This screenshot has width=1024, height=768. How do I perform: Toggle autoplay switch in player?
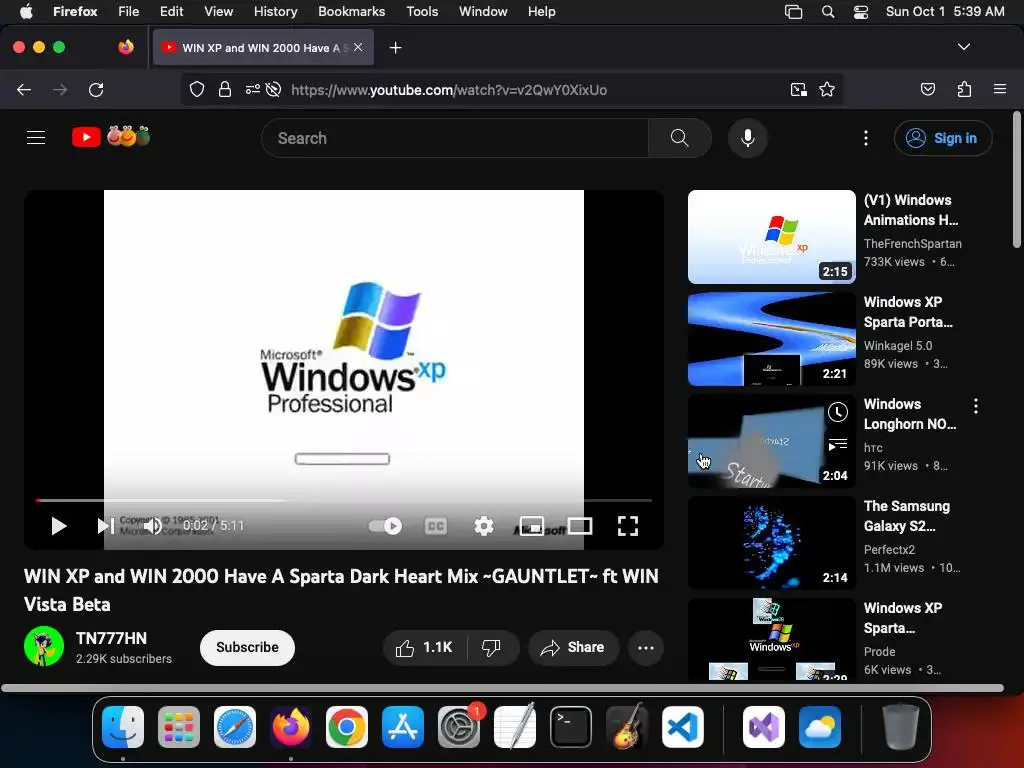(385, 526)
